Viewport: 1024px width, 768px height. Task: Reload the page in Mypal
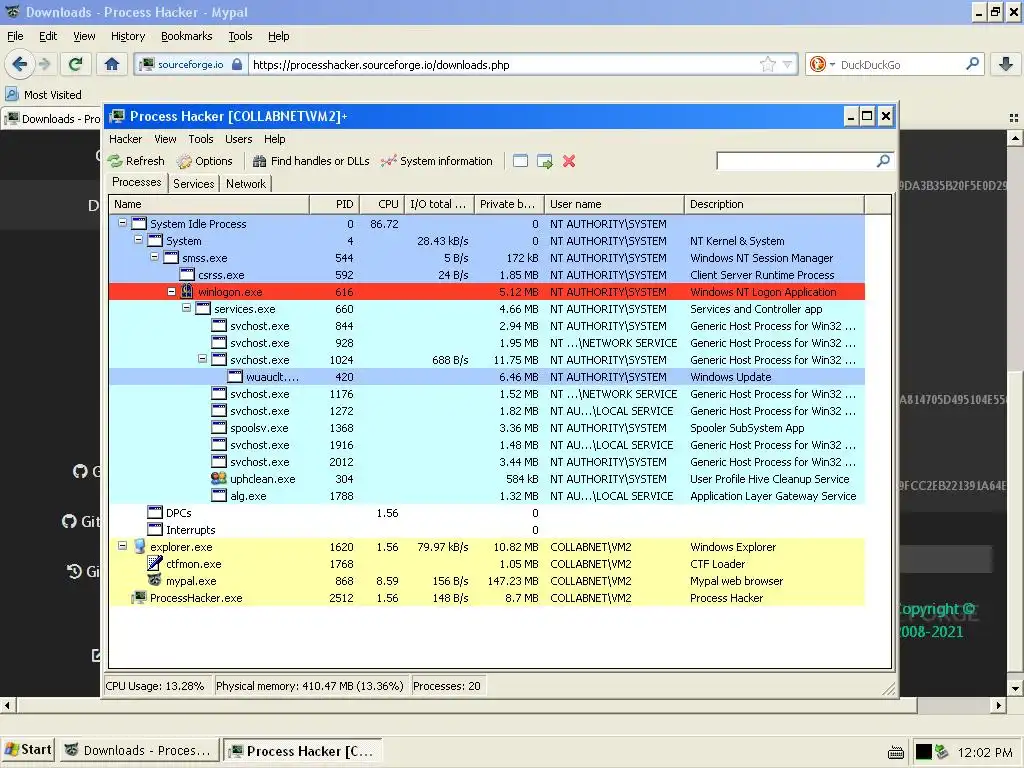coord(76,64)
